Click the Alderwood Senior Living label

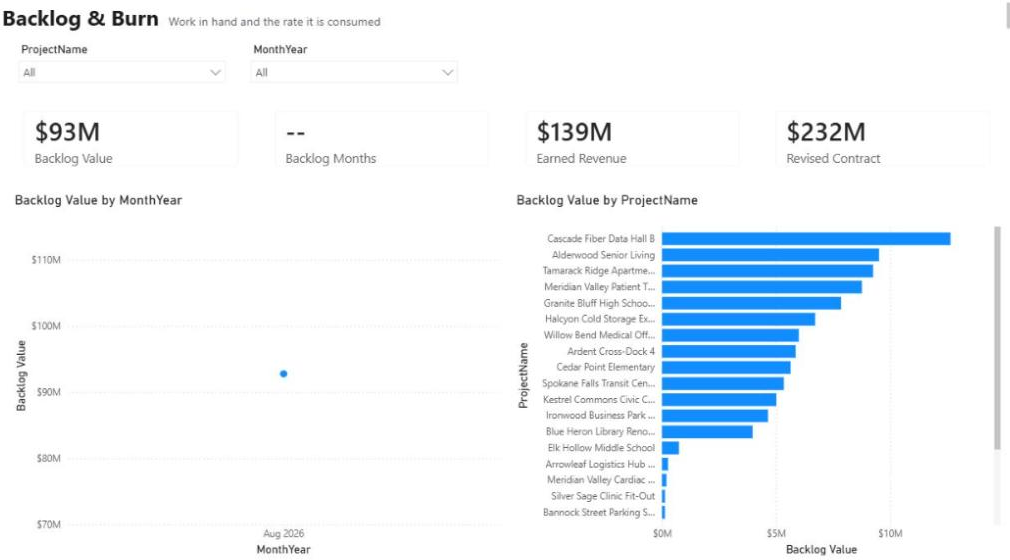tap(603, 255)
